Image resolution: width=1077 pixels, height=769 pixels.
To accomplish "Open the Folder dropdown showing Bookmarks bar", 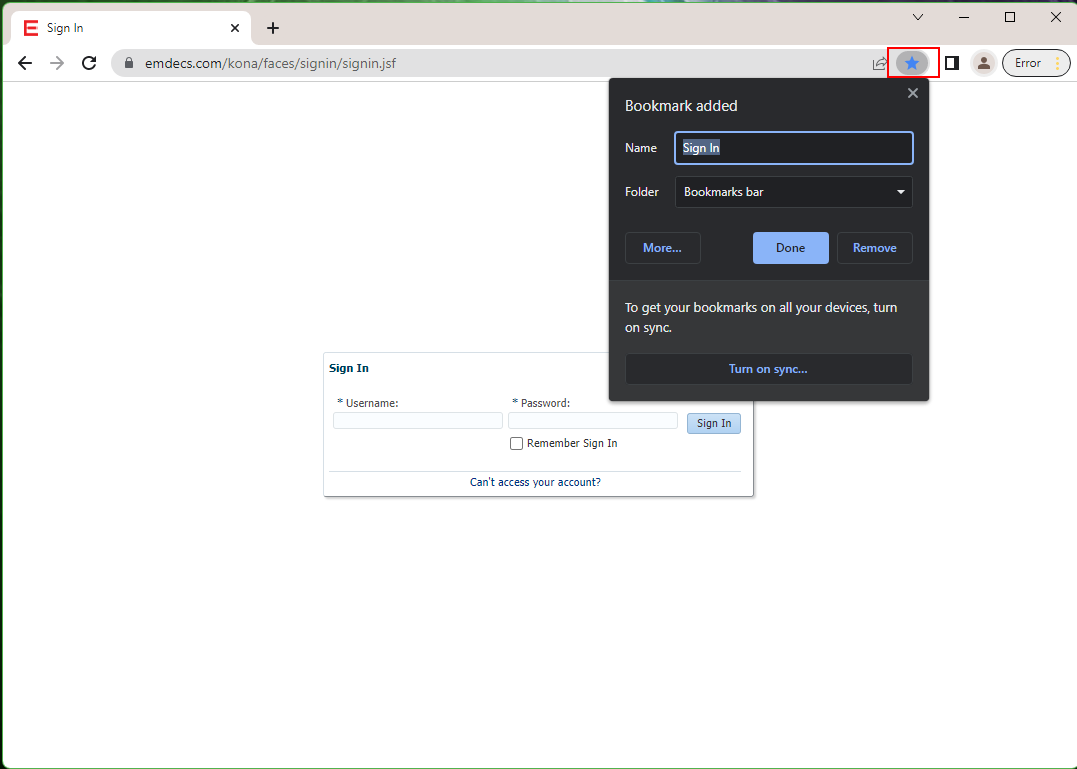I will pos(793,192).
